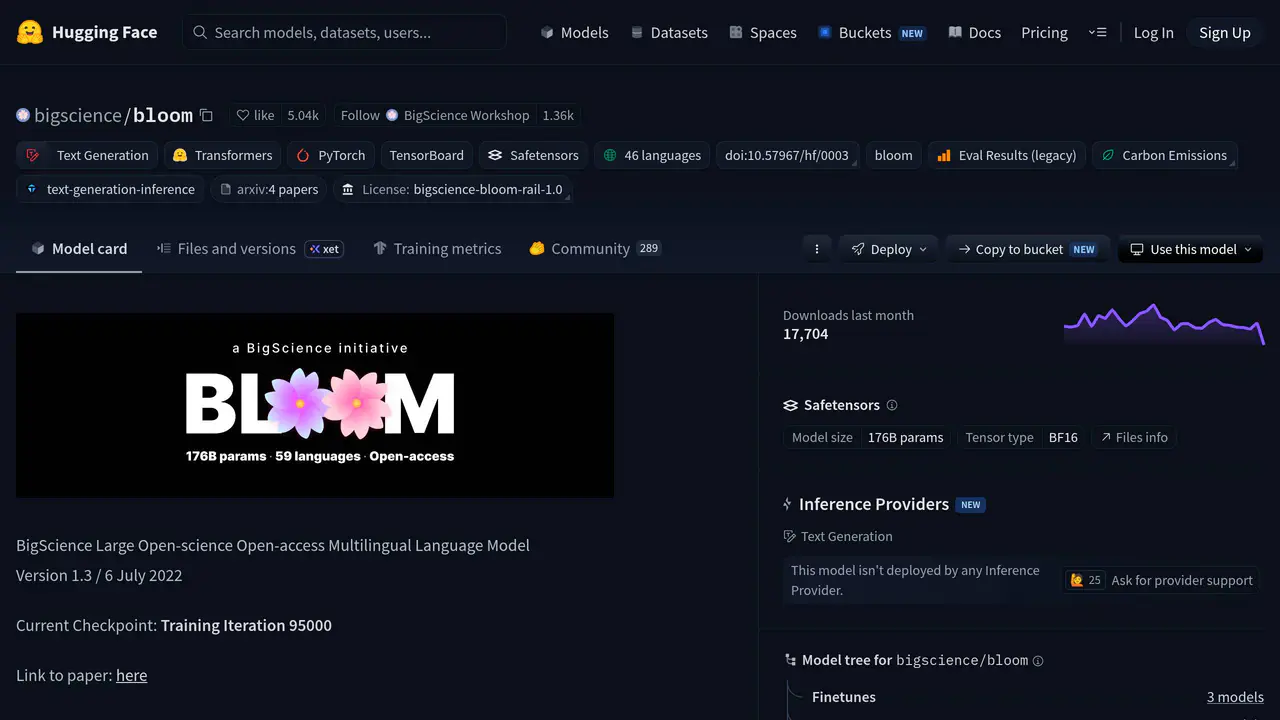The height and width of the screenshot is (720, 1280).
Task: Click the Buckets icon in navbar
Action: pos(825,32)
